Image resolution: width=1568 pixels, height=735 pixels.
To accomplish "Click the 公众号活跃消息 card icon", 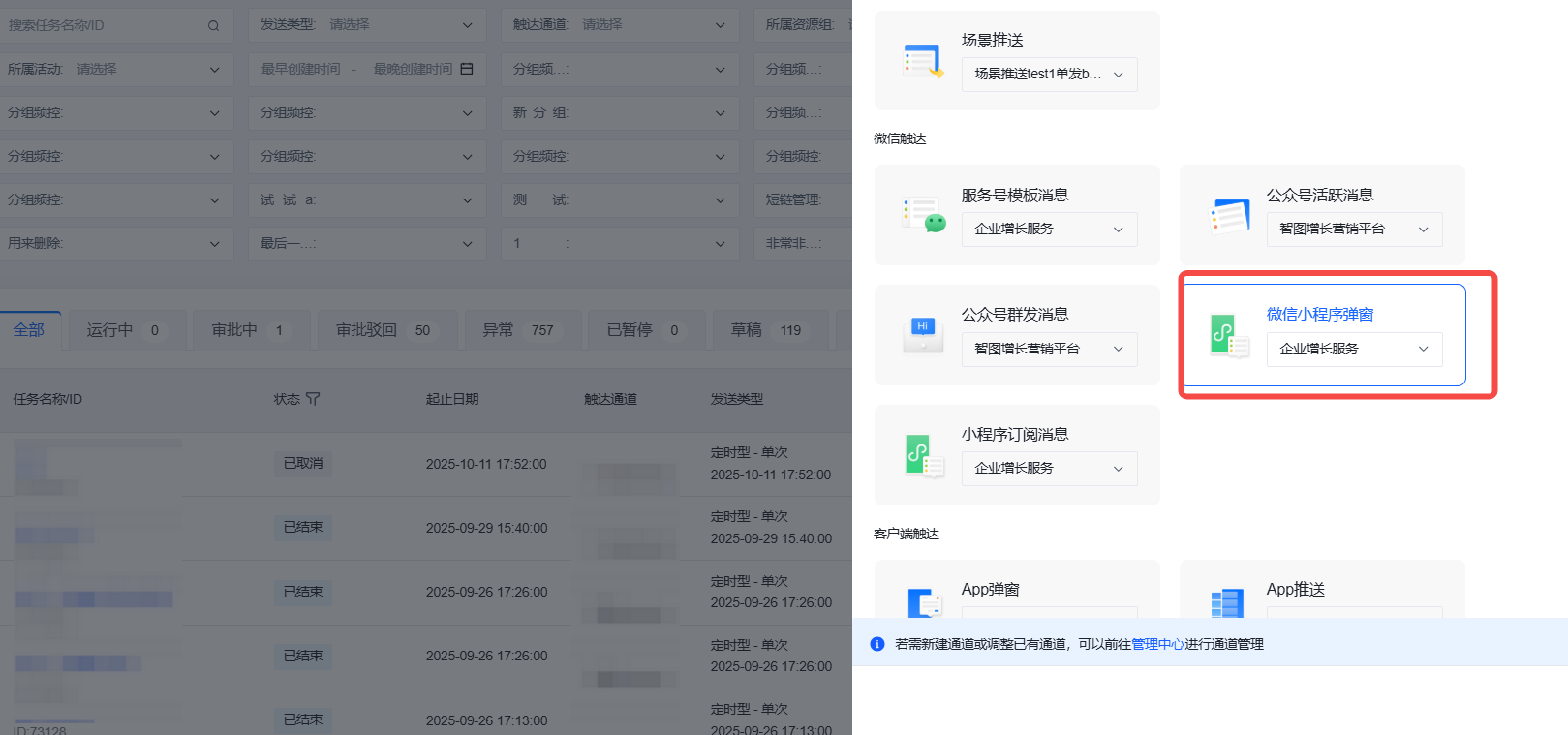I will [x=1229, y=216].
